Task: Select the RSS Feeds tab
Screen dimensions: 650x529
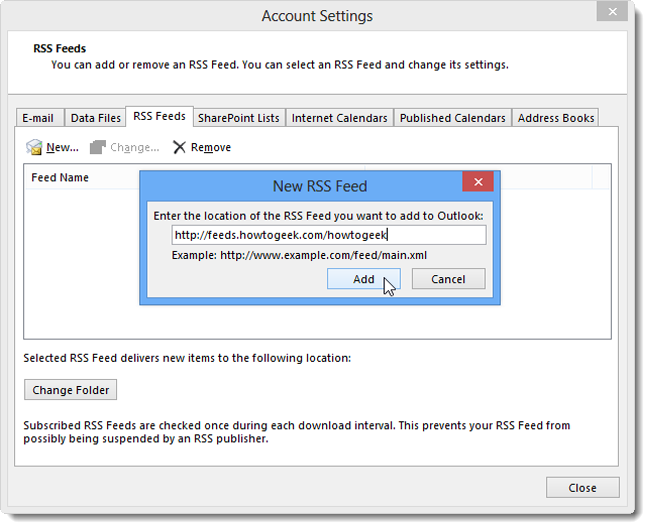Action: coord(159,116)
